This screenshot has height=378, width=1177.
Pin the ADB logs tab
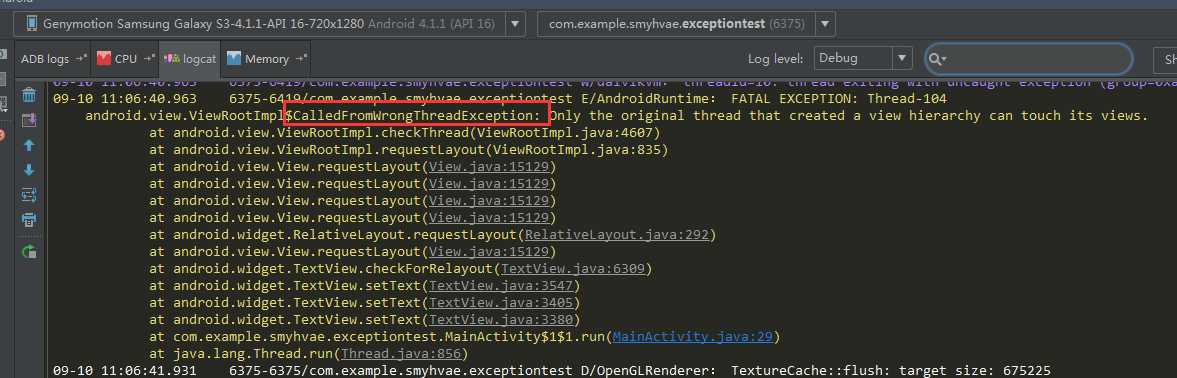tap(81, 58)
